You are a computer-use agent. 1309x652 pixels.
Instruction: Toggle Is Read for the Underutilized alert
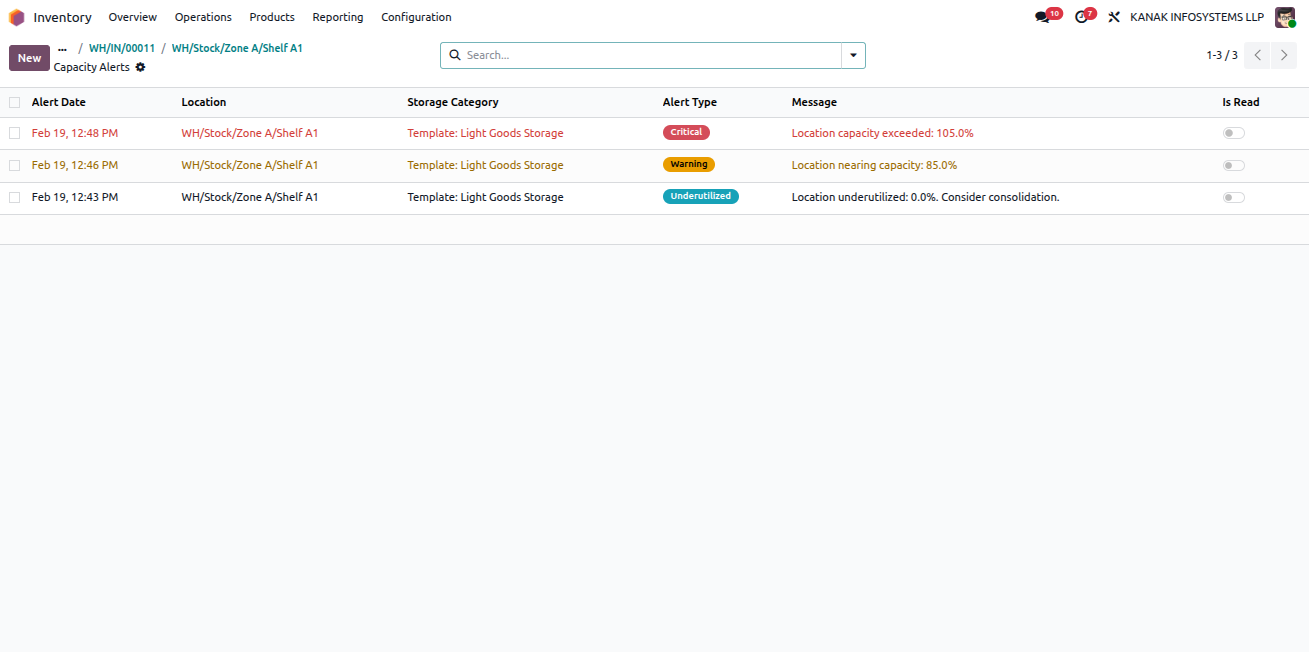1233,197
